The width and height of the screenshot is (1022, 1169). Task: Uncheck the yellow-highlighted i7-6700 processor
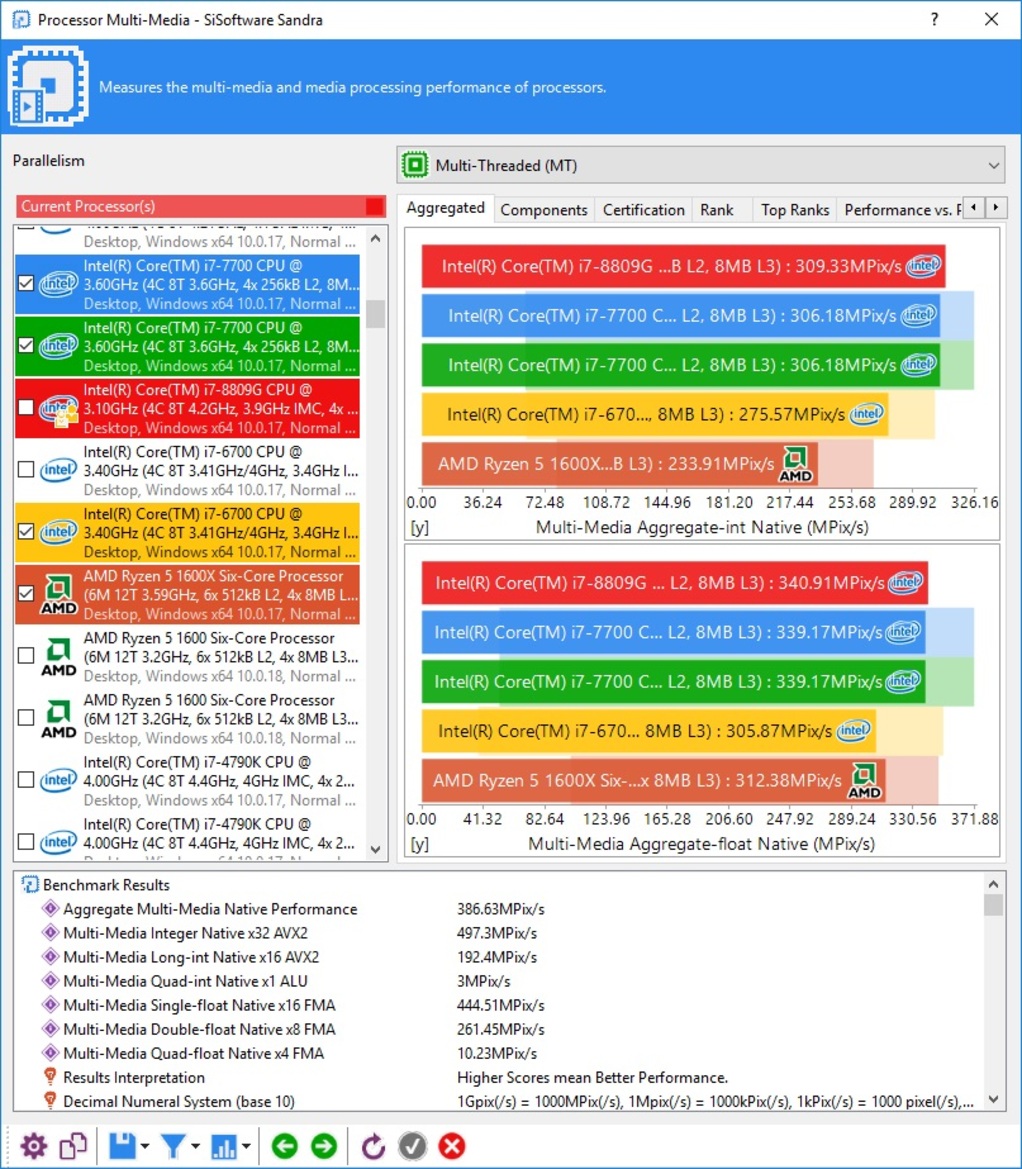(x=26, y=532)
